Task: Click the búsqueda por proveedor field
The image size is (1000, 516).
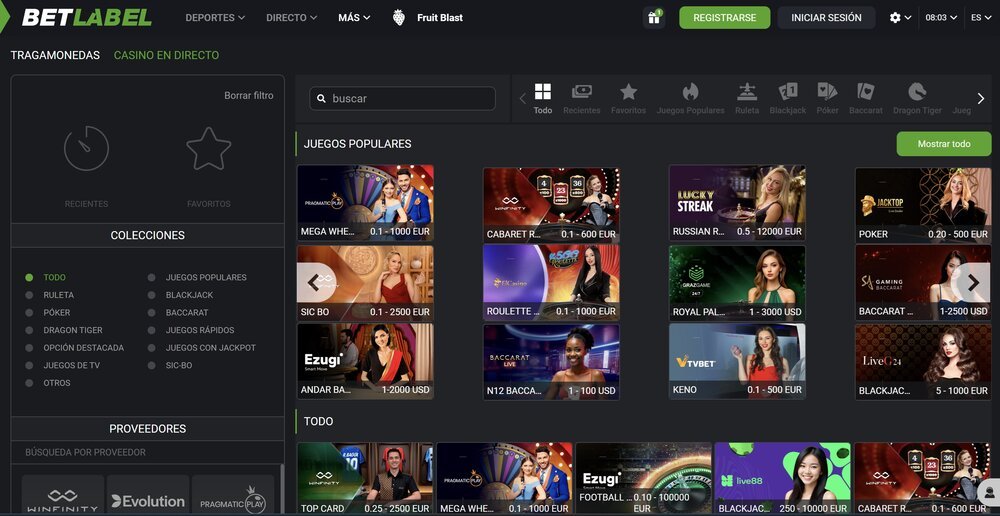Action: click(x=147, y=452)
